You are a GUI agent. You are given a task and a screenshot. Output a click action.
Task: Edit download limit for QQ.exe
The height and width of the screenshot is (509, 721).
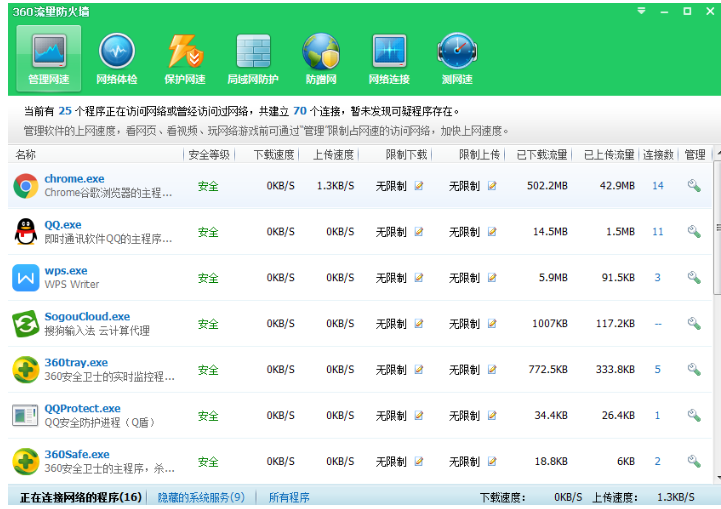click(x=419, y=232)
